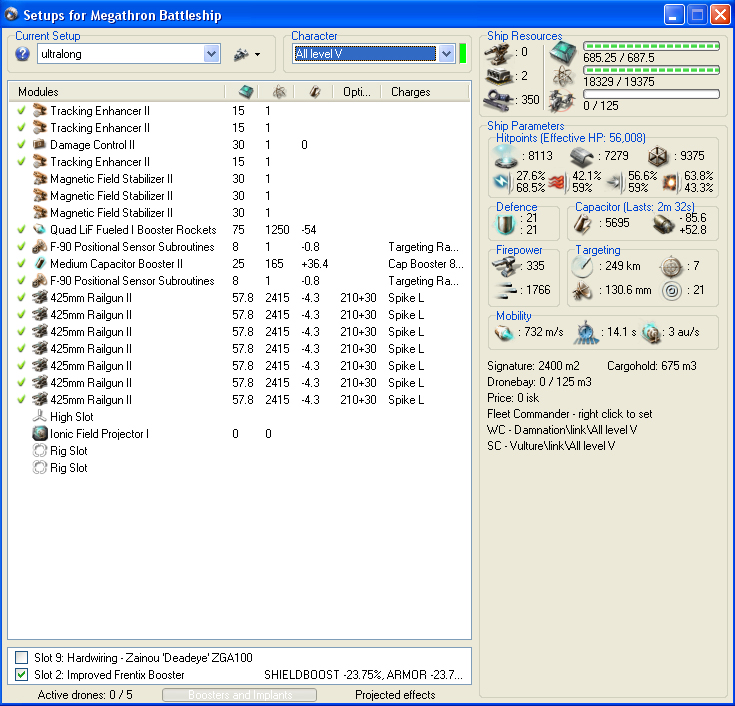Click the thermal resistance flame icon

pos(557,182)
